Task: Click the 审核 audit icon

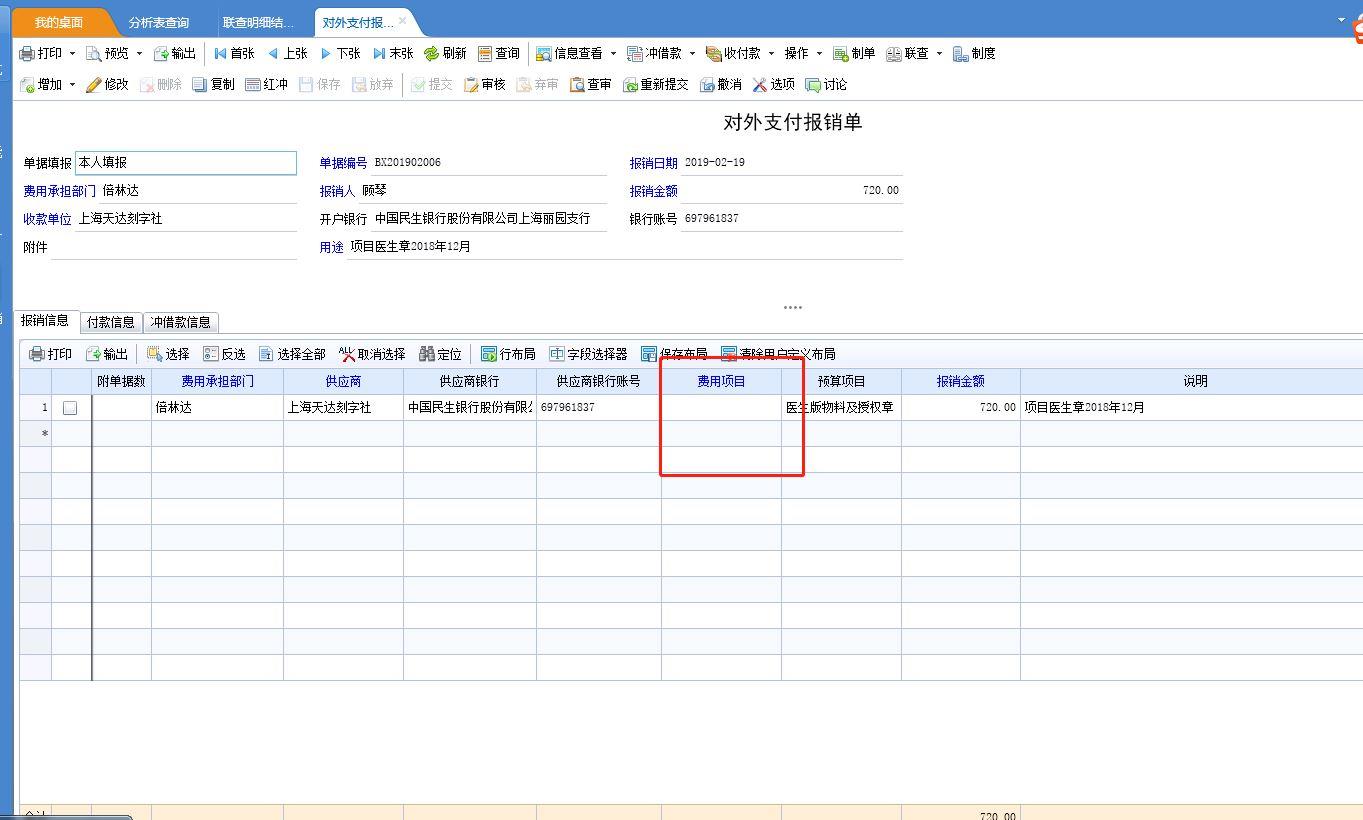Action: pyautogui.click(x=471, y=85)
